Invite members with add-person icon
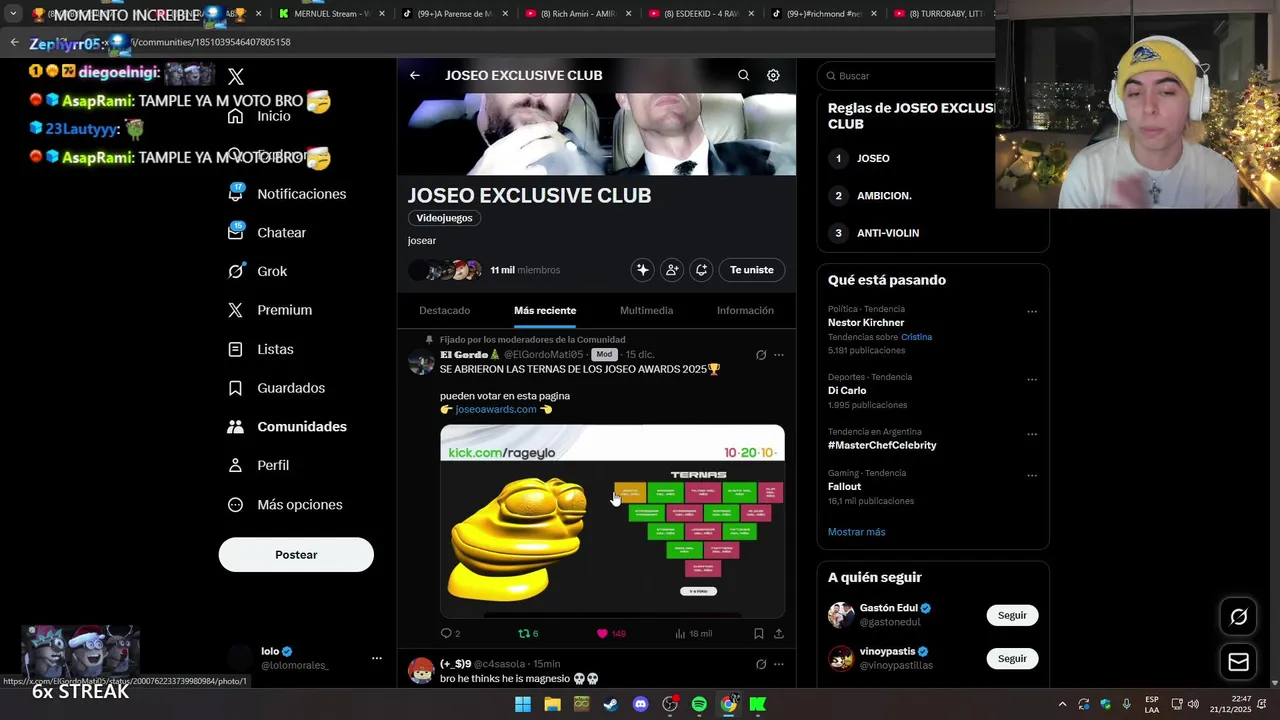Screen dimensions: 1280x720 (672, 270)
